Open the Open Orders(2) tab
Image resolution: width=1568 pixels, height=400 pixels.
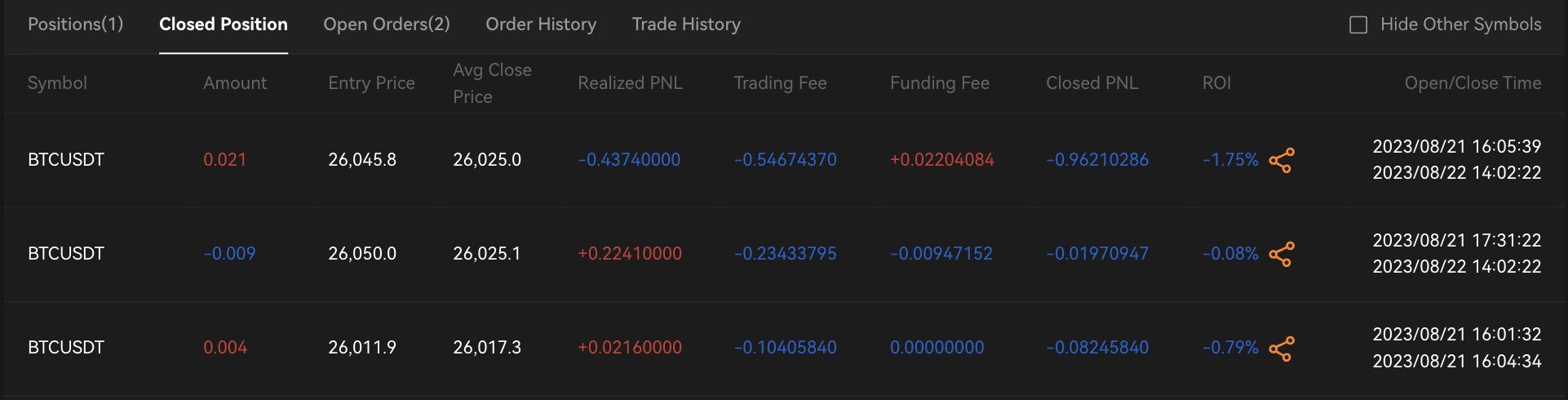(387, 24)
